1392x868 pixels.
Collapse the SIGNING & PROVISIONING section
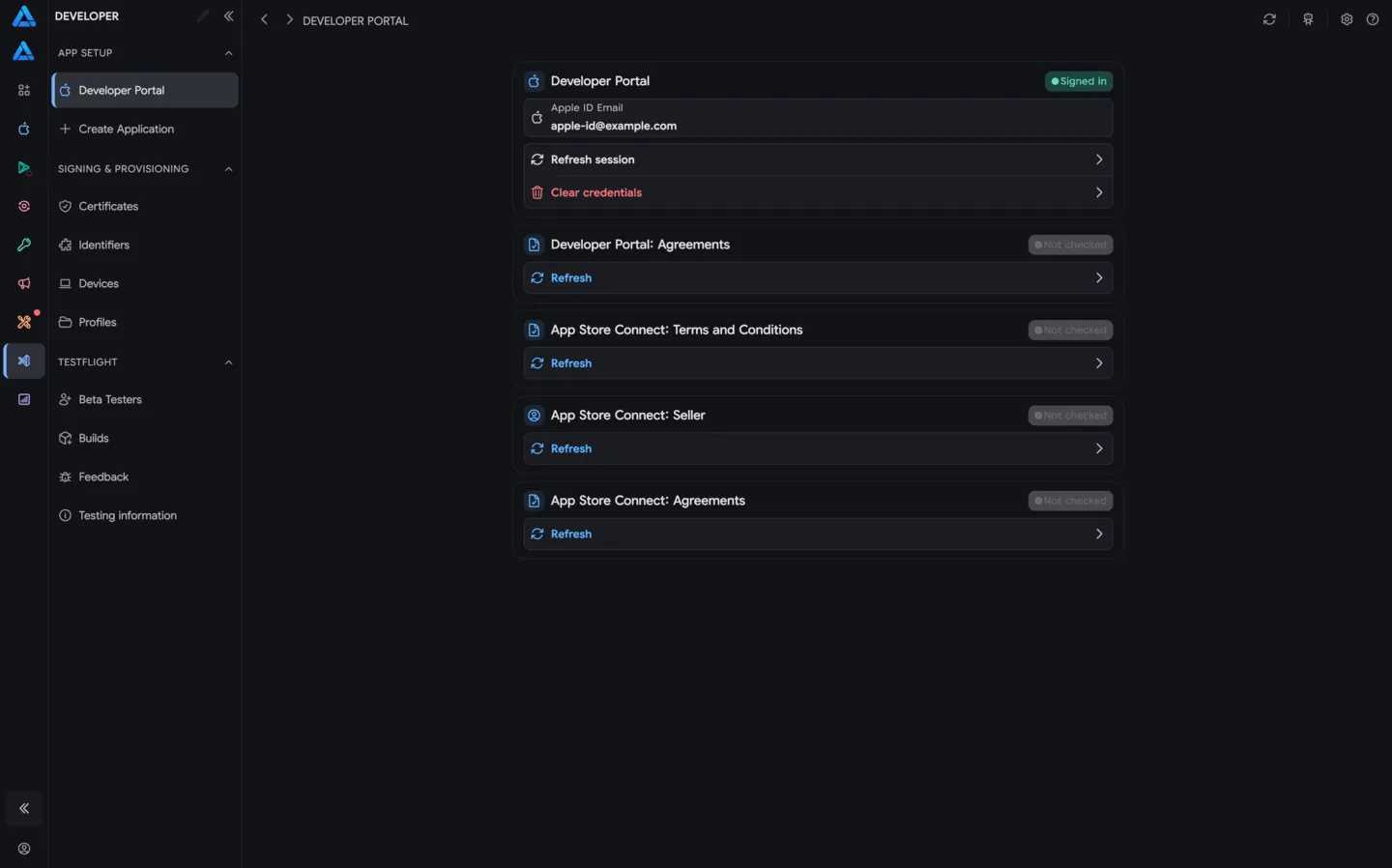click(228, 169)
